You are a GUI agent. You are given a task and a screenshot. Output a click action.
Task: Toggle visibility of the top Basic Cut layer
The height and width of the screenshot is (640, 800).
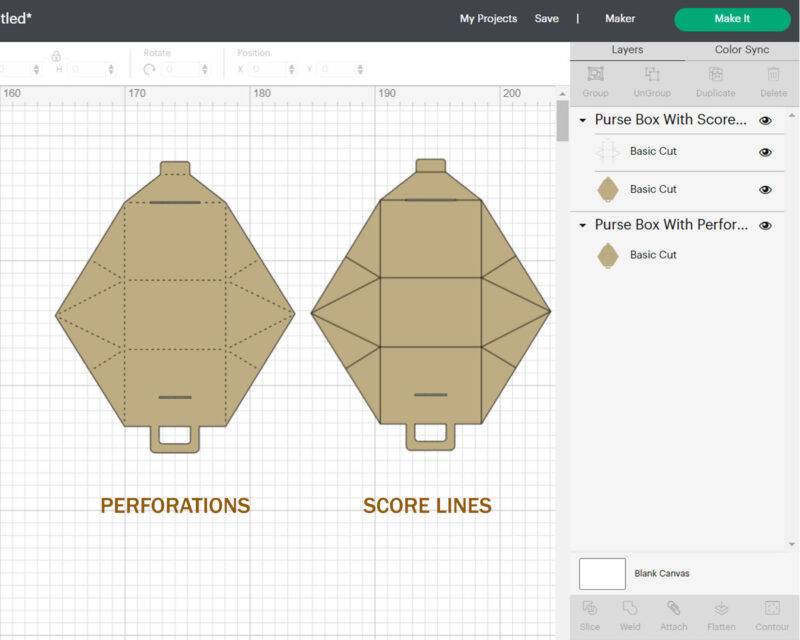tap(765, 151)
